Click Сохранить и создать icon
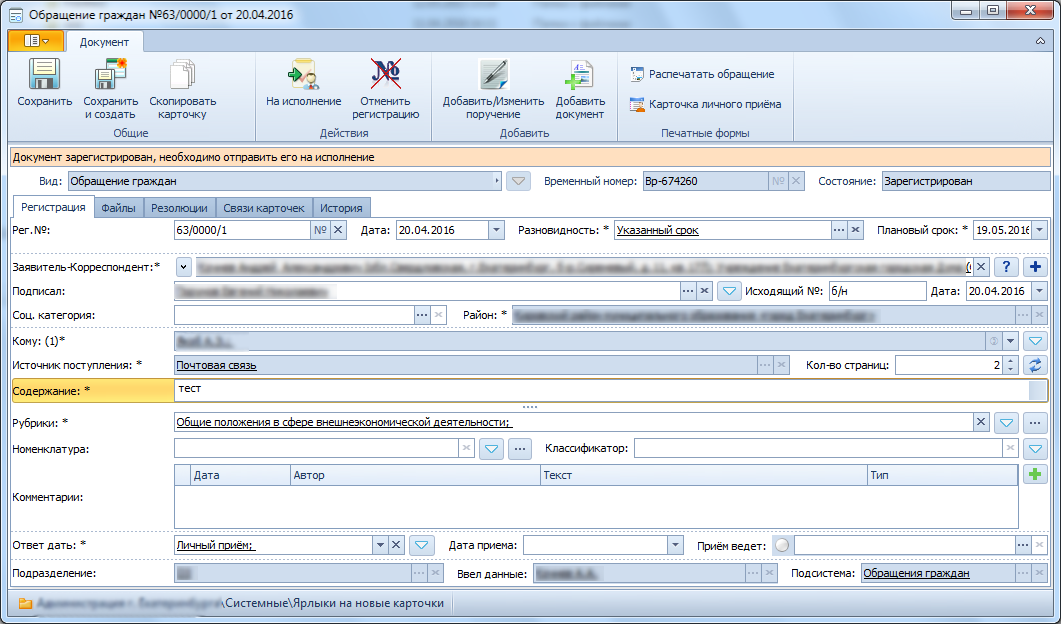The width and height of the screenshot is (1061, 624). tap(111, 74)
